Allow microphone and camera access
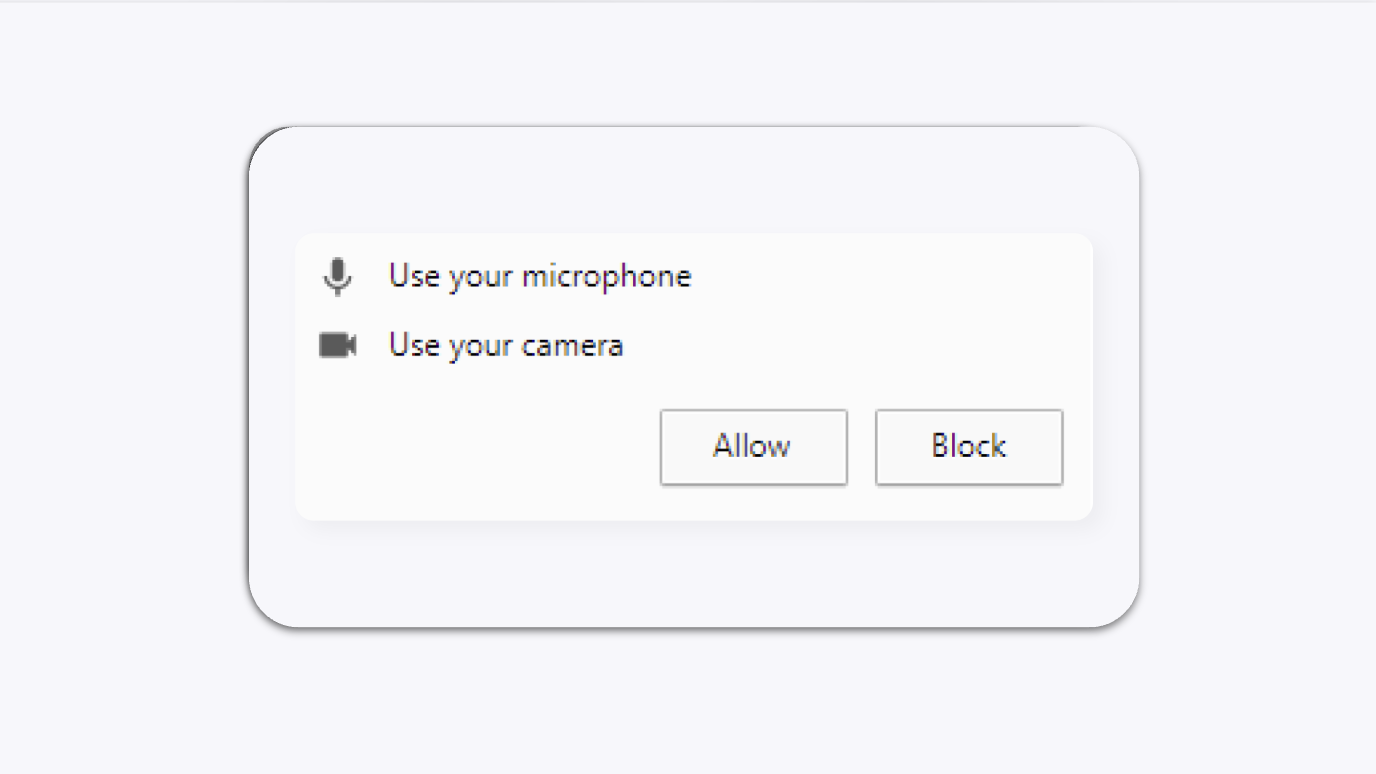1376x774 pixels. click(754, 447)
